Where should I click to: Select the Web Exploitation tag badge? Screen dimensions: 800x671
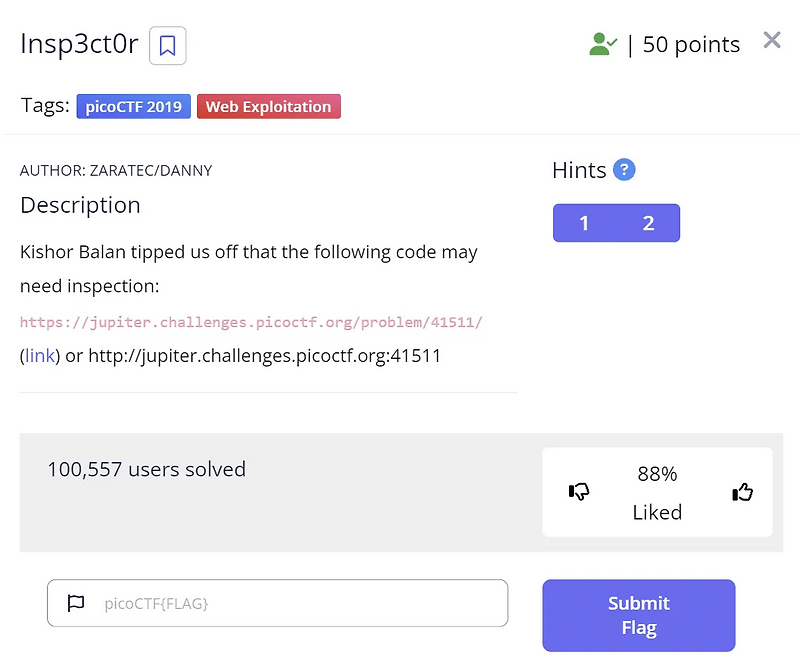click(268, 106)
